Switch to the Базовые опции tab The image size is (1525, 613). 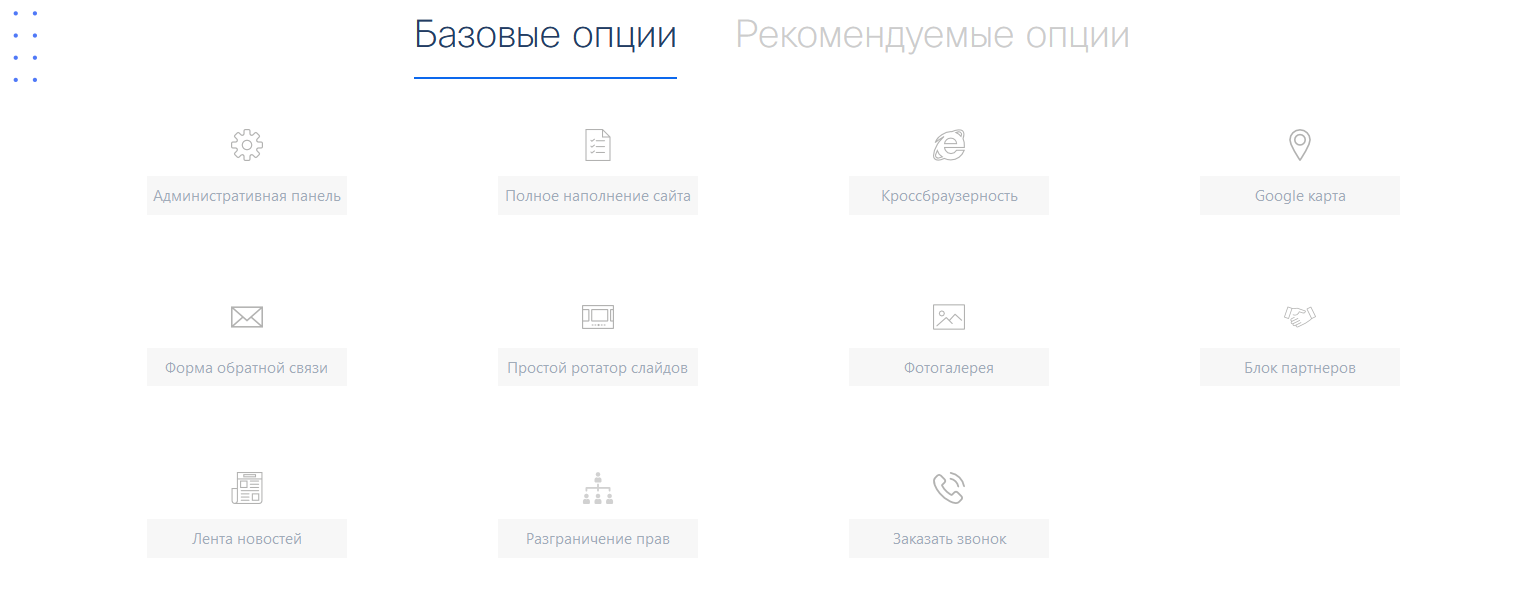(x=545, y=36)
